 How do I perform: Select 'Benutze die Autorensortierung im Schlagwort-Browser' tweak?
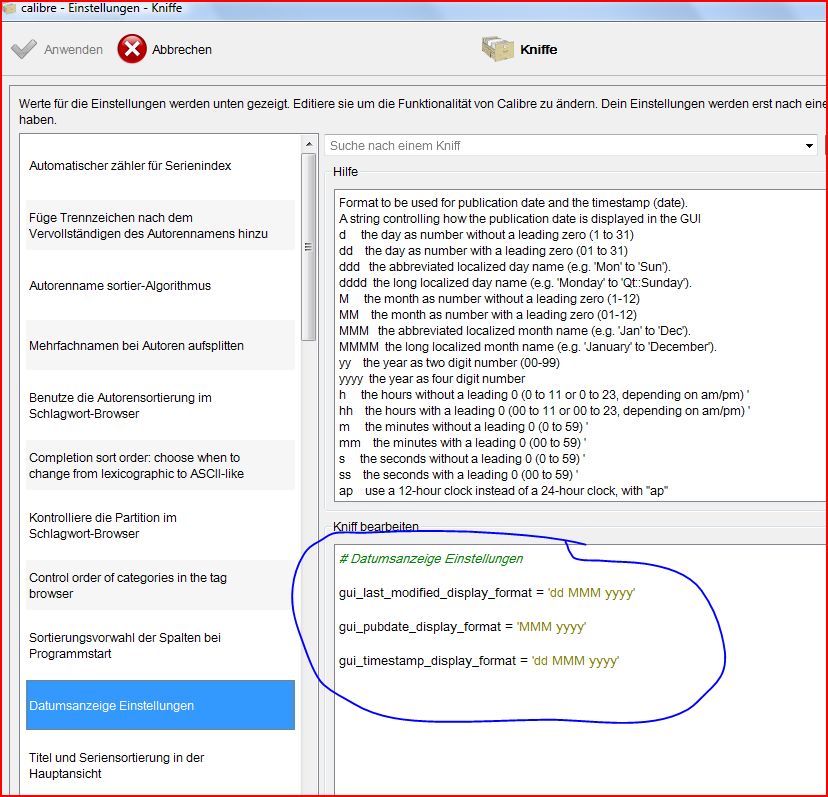160,406
